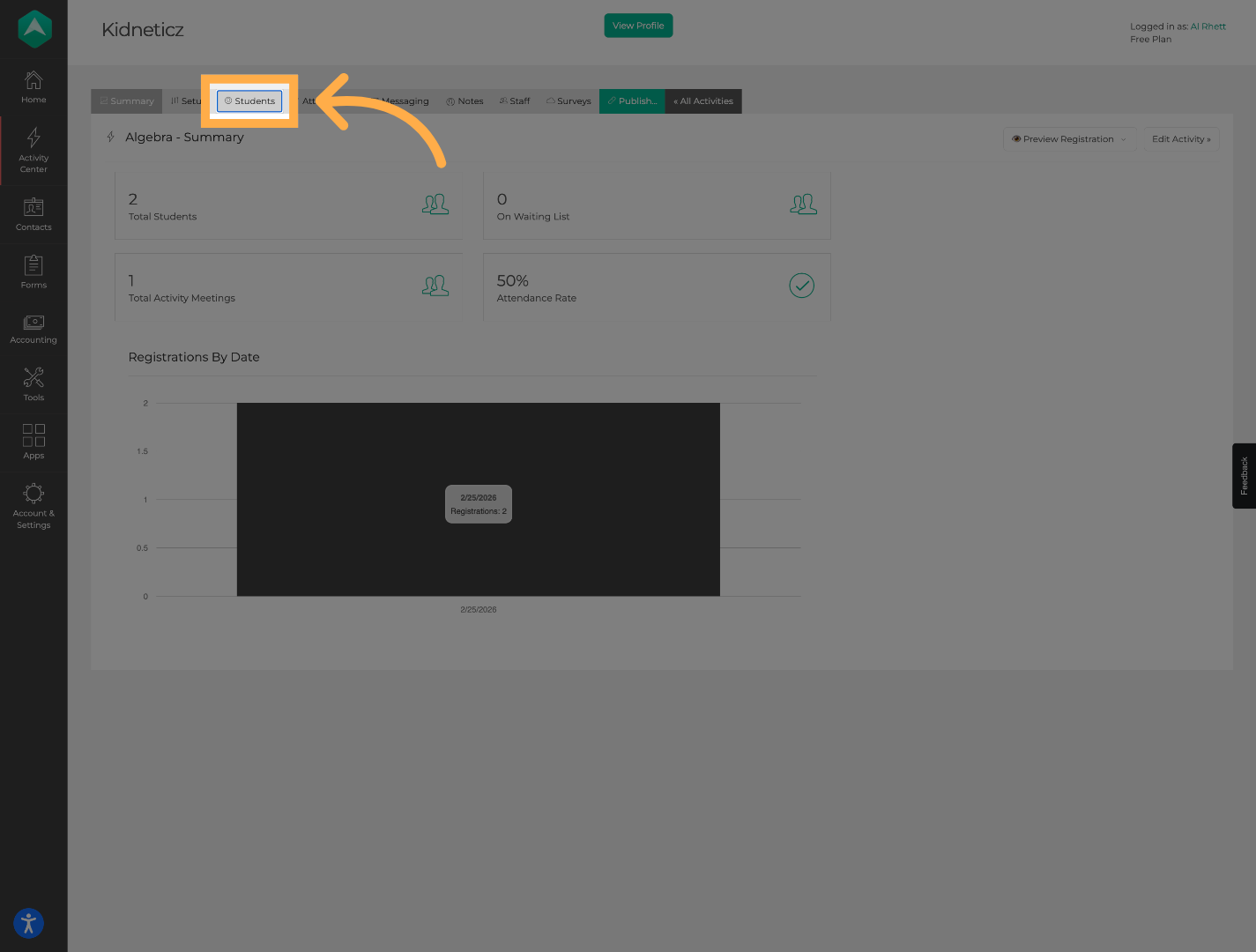
Task: Click the Total Activity Meetings label
Action: tap(182, 298)
